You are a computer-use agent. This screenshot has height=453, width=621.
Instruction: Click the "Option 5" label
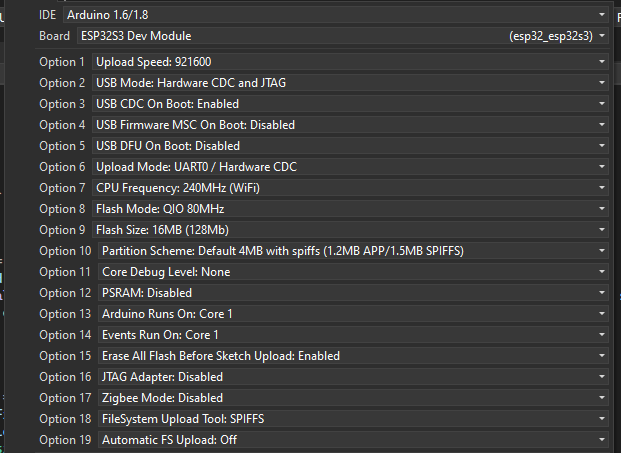(x=62, y=146)
